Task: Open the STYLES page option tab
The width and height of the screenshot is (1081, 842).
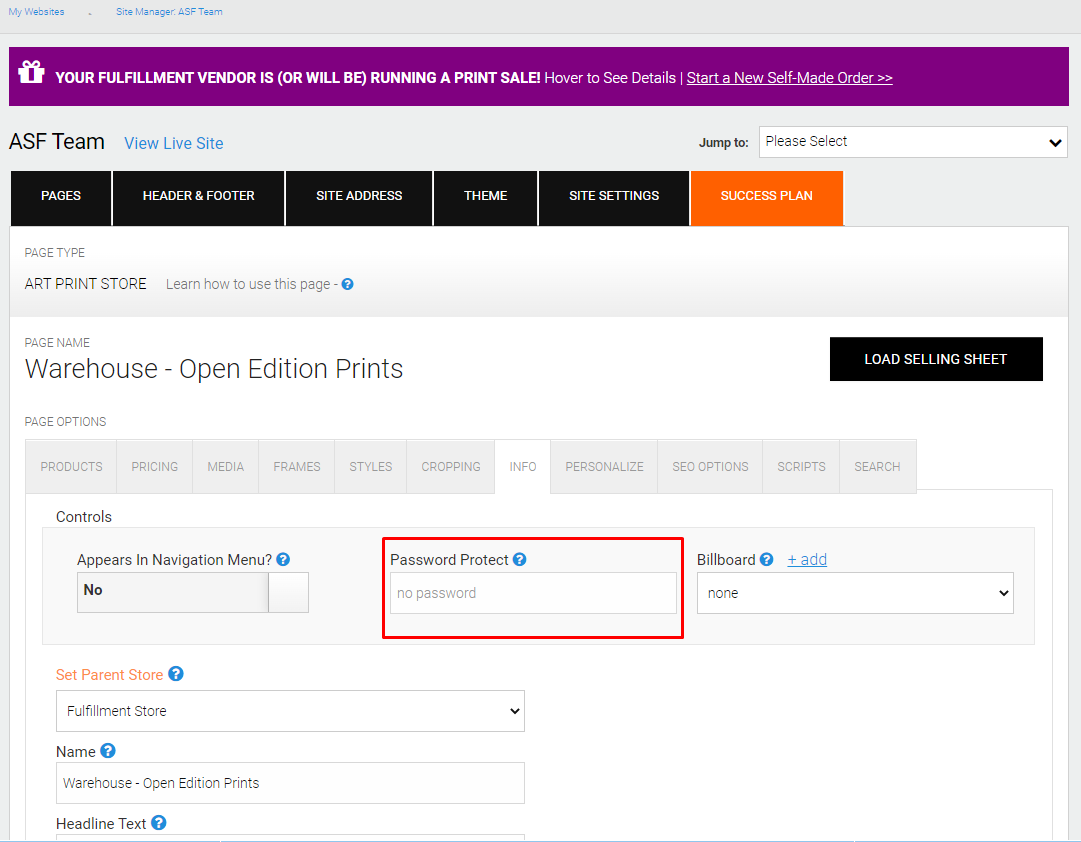Action: coord(370,466)
